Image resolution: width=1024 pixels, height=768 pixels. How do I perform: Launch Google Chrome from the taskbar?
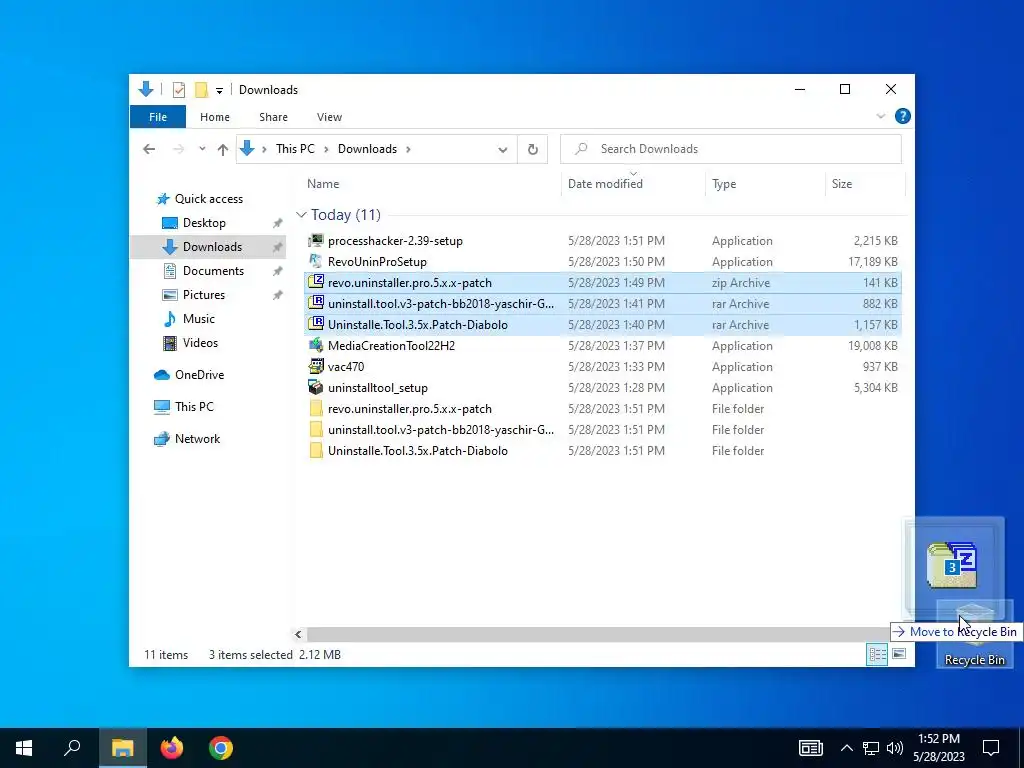221,748
